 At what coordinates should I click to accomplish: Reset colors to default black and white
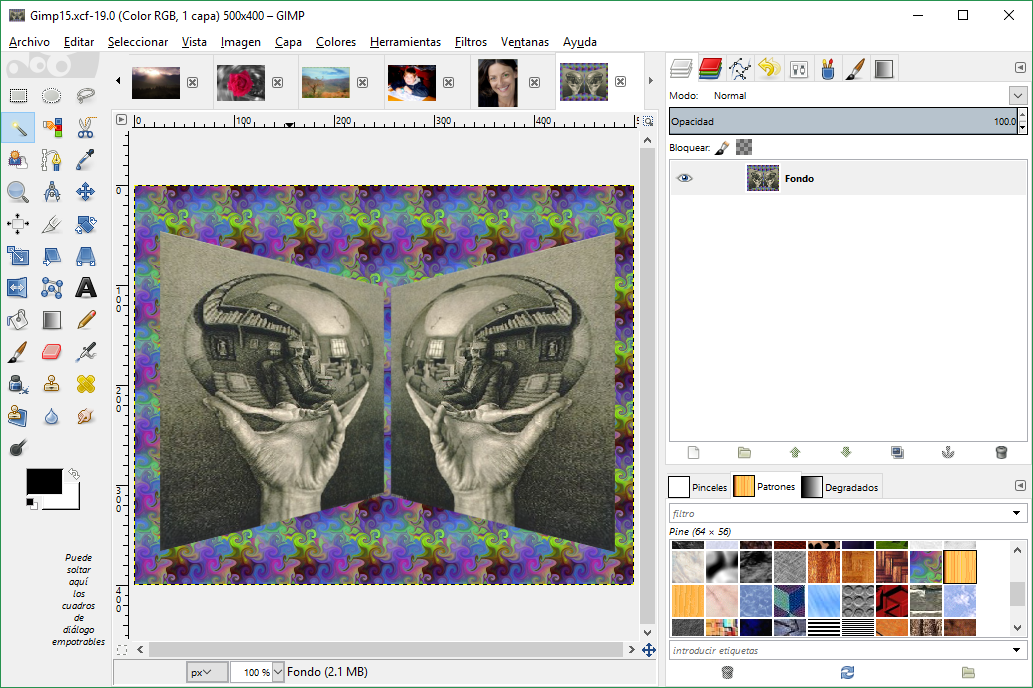32,504
